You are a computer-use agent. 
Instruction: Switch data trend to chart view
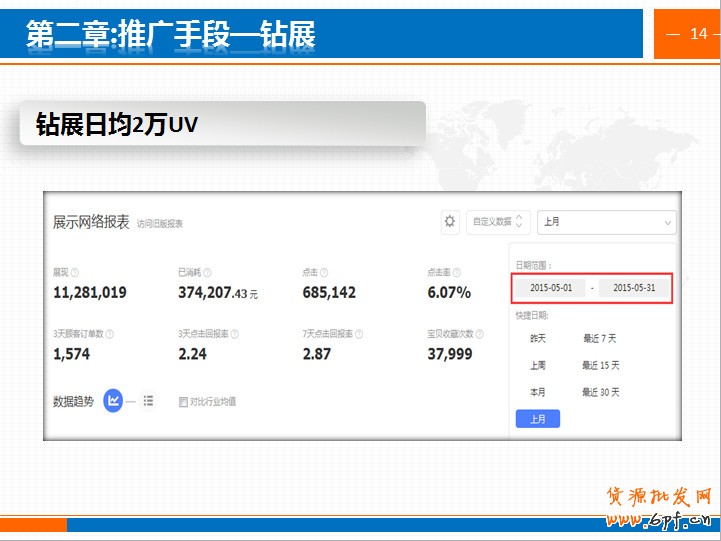coord(114,401)
